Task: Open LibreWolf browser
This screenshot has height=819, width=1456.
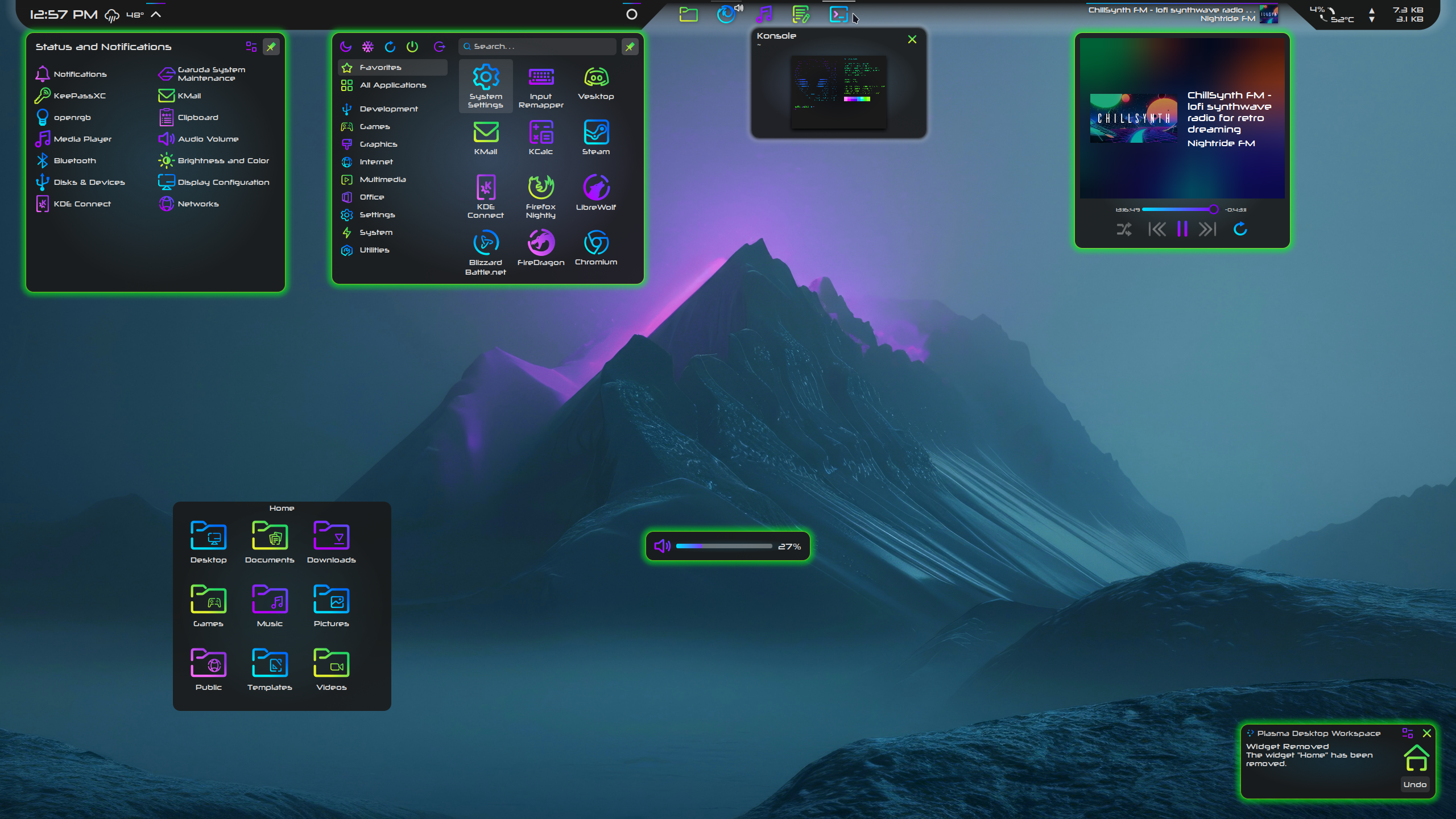Action: tap(595, 193)
